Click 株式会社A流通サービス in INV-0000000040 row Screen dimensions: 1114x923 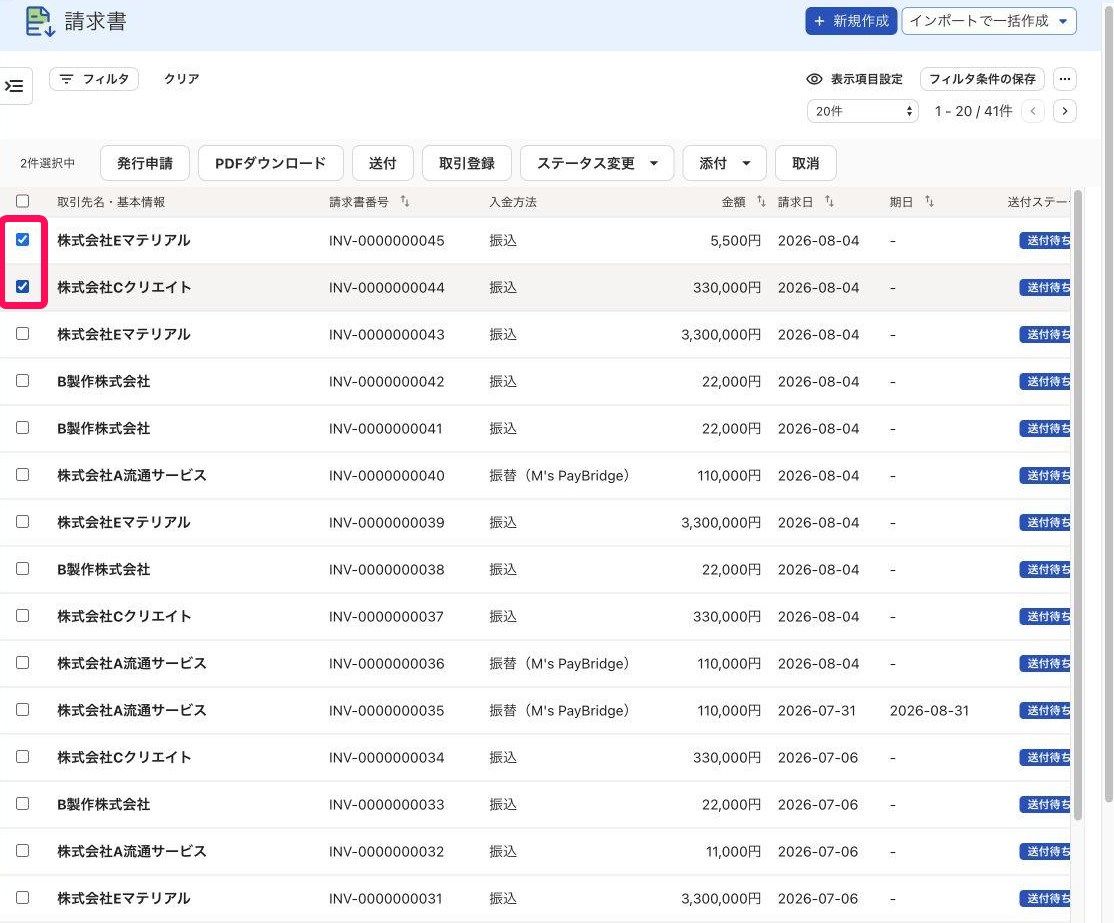click(x=132, y=475)
